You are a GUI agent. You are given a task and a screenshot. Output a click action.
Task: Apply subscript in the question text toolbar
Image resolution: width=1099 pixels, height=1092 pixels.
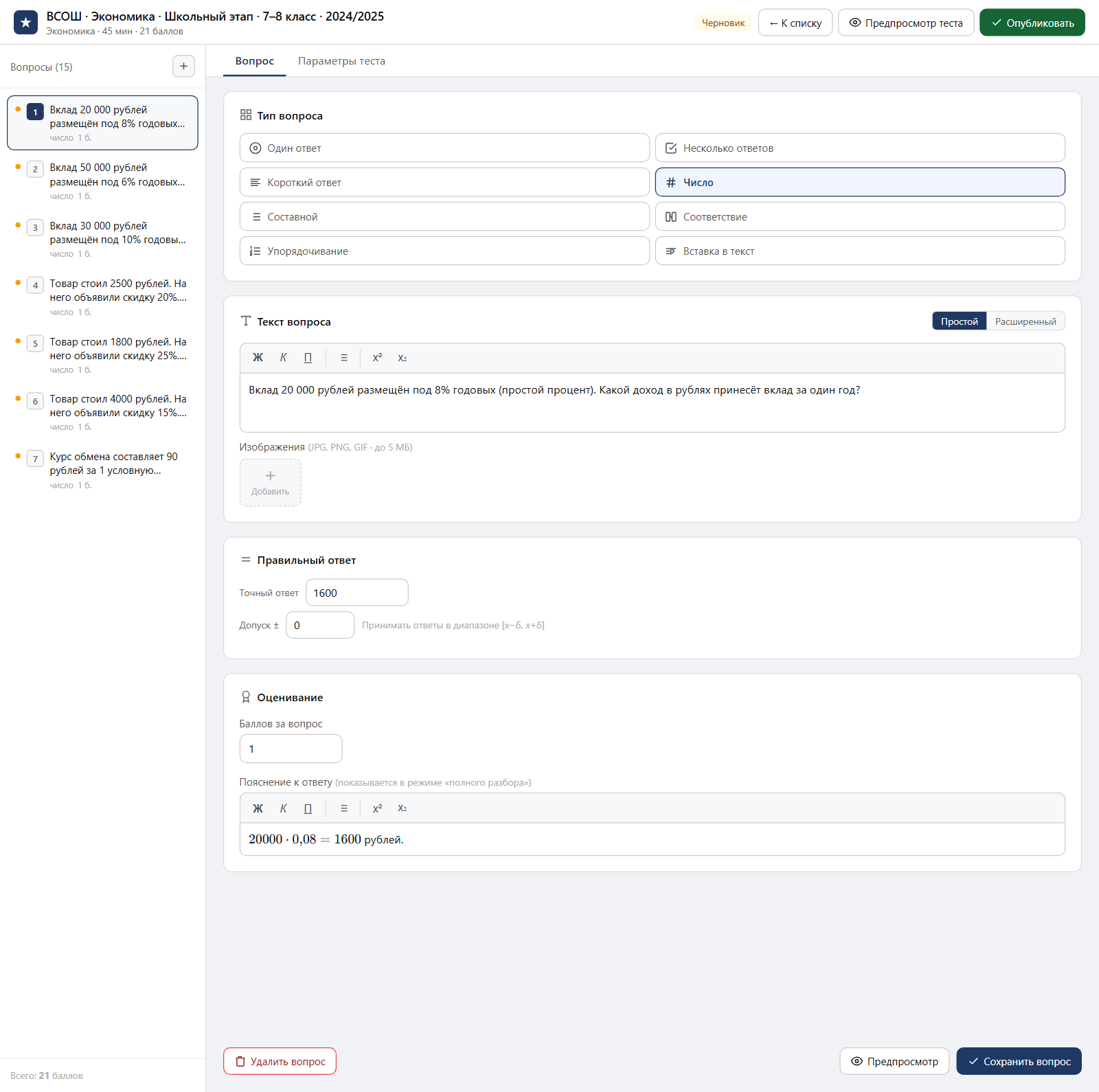point(403,358)
